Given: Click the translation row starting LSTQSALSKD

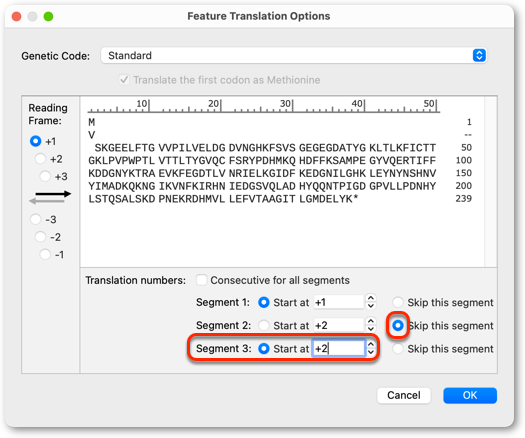Looking at the screenshot, I should click(x=223, y=199).
